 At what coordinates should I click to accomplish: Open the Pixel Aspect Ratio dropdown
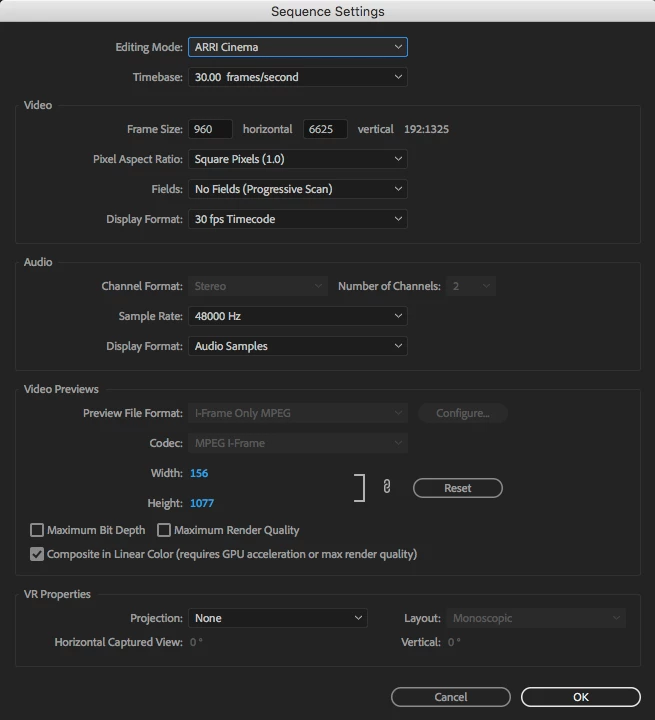pos(298,159)
